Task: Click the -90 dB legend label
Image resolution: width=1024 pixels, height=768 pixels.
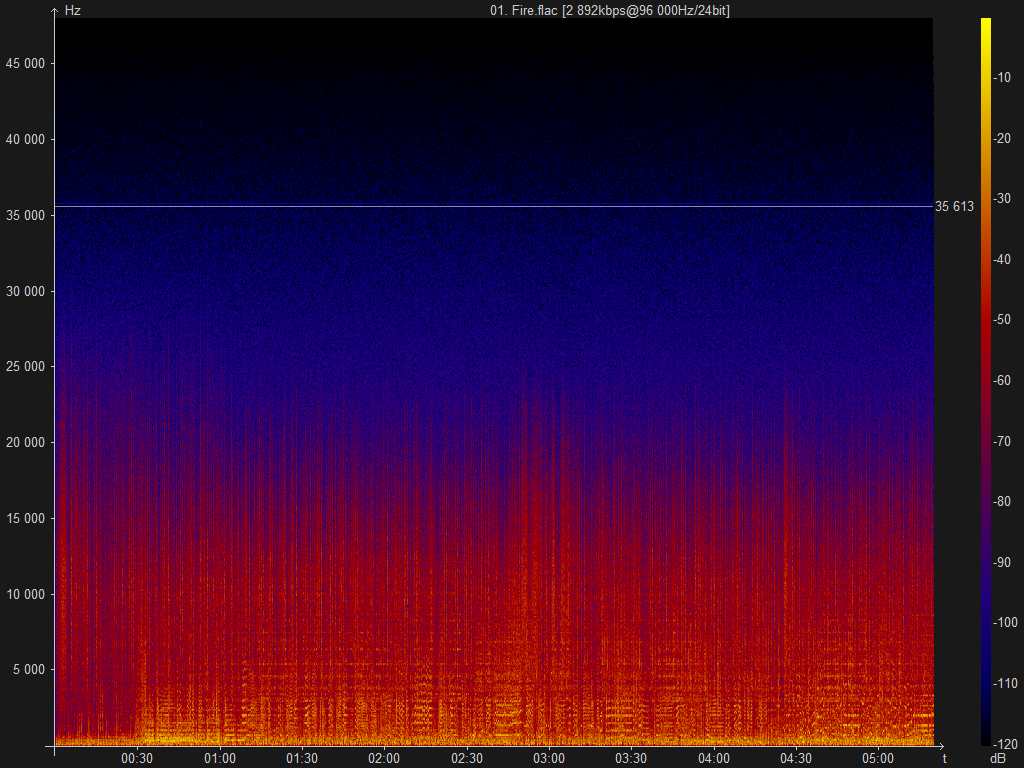Action: [x=1002, y=562]
